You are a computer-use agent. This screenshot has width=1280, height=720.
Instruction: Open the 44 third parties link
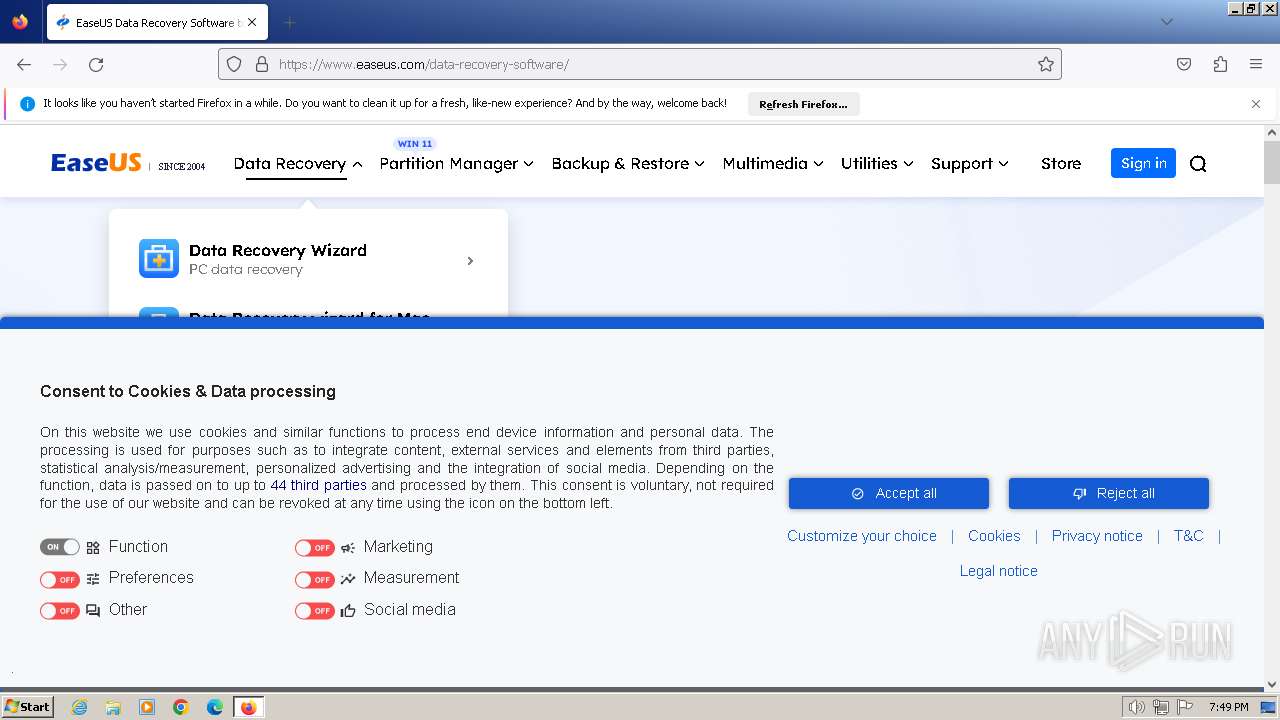(318, 485)
